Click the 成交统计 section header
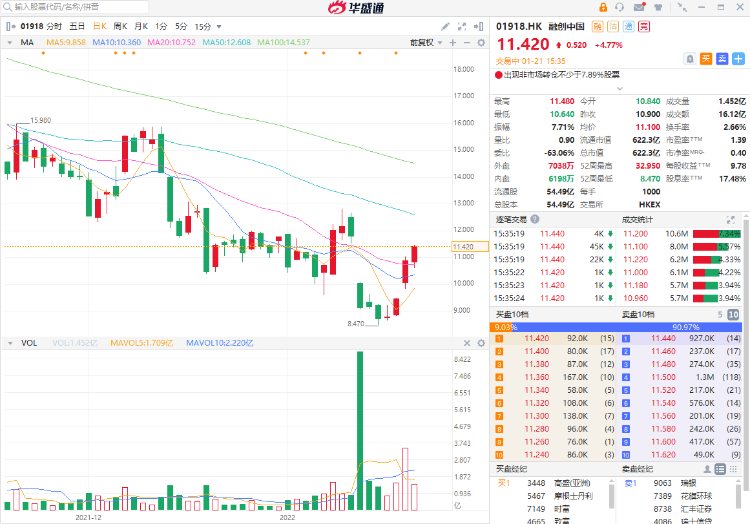The image size is (750, 524). pos(637,219)
